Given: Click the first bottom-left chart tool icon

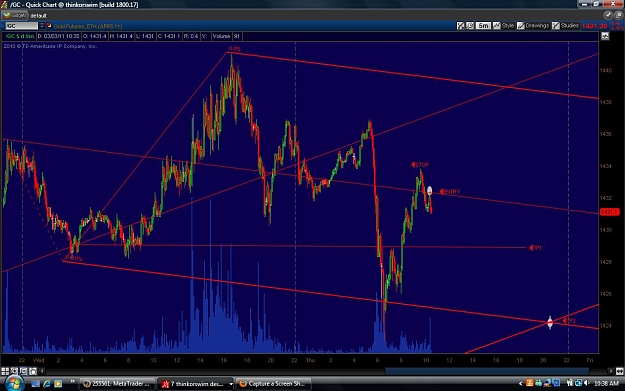Looking at the screenshot, I should click(x=5, y=371).
